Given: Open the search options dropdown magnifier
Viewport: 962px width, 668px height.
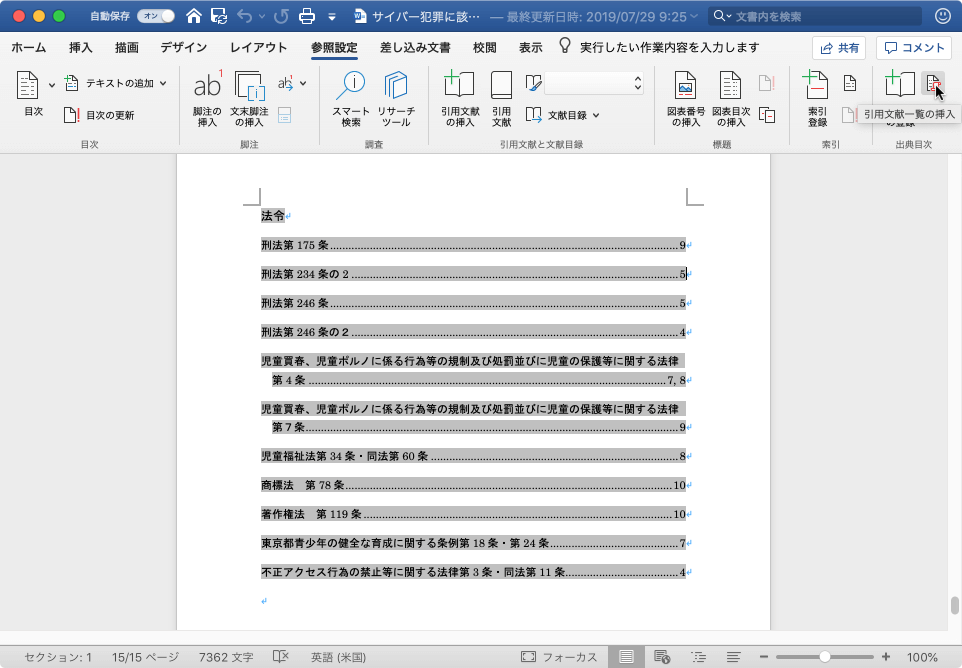Looking at the screenshot, I should pos(722,16).
